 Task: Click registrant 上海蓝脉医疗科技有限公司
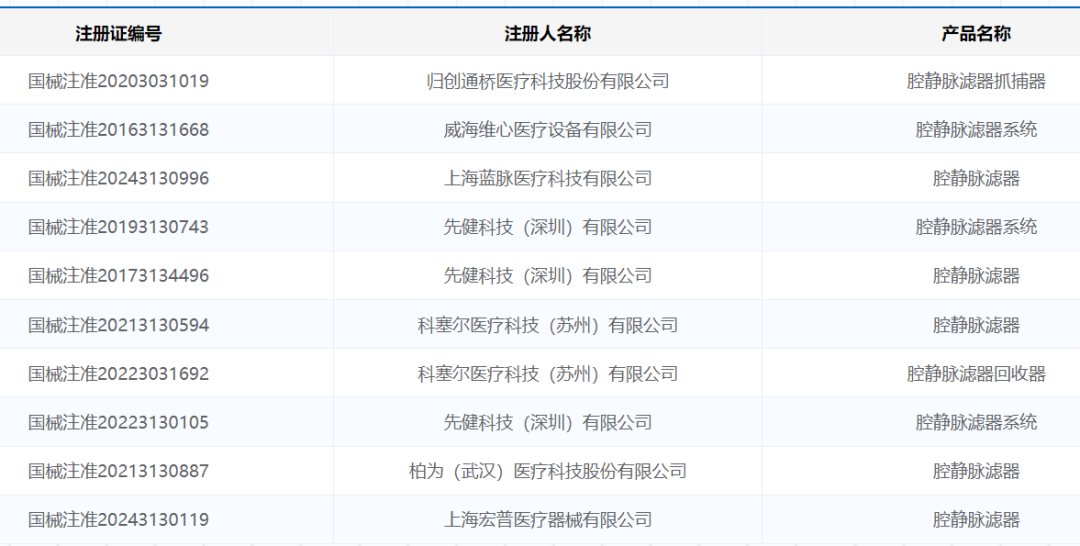[548, 178]
